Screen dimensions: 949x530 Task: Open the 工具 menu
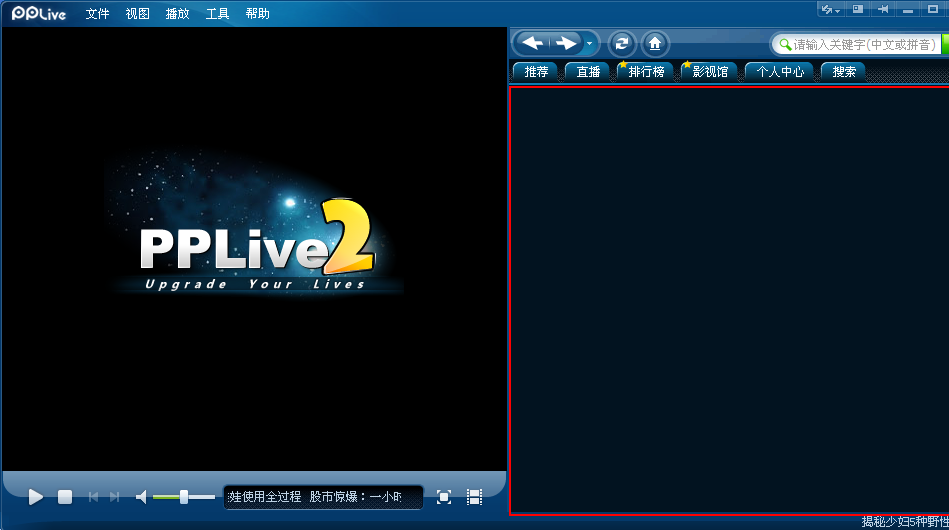click(x=217, y=13)
